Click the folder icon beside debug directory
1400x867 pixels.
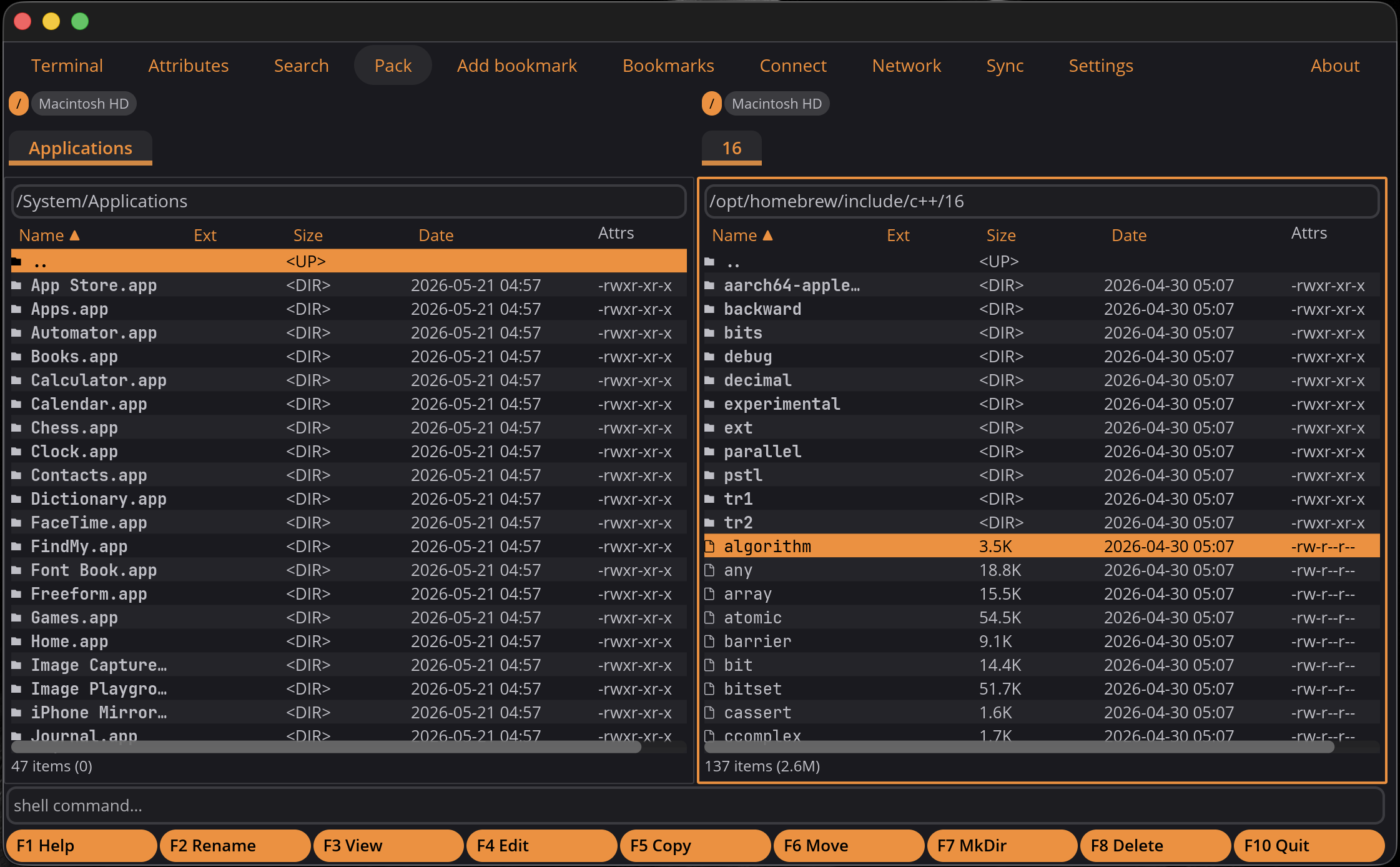710,357
